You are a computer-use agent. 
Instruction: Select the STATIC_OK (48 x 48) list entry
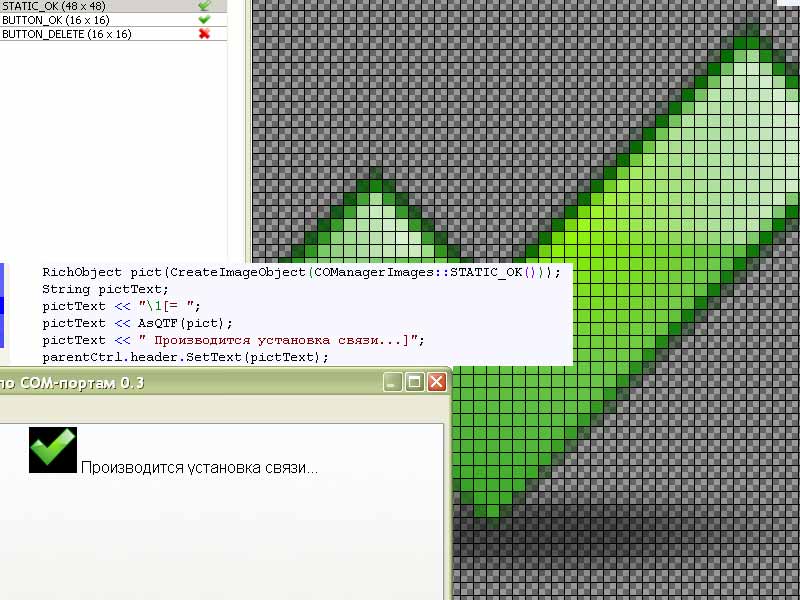pos(56,6)
